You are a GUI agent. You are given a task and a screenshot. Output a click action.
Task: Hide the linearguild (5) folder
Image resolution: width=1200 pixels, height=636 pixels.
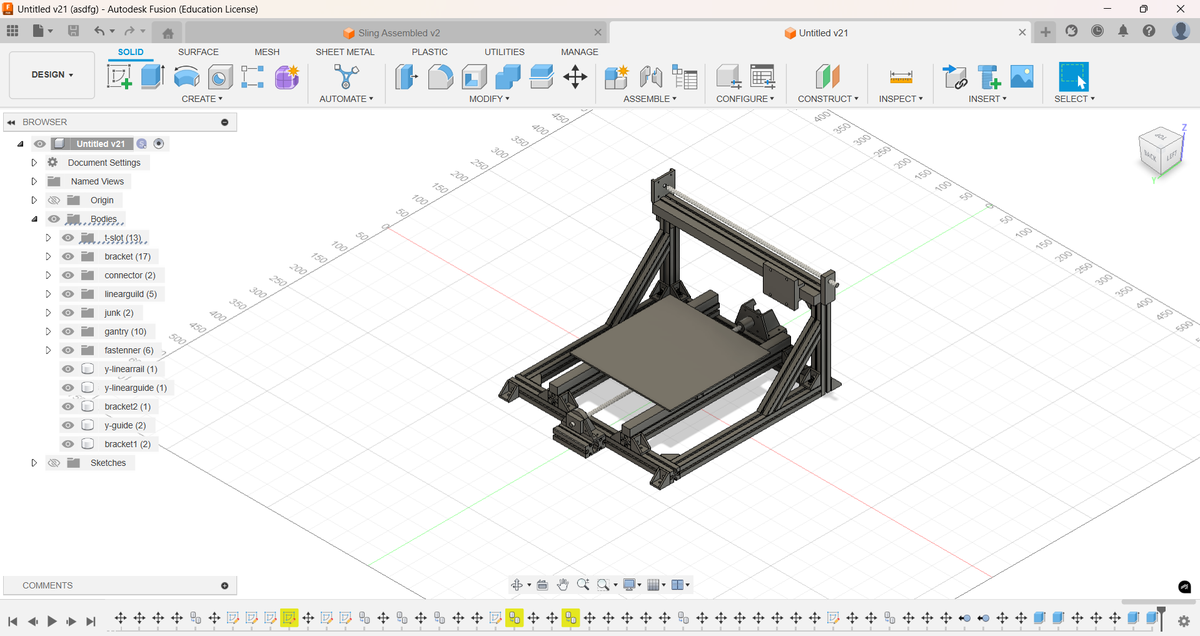[68, 294]
